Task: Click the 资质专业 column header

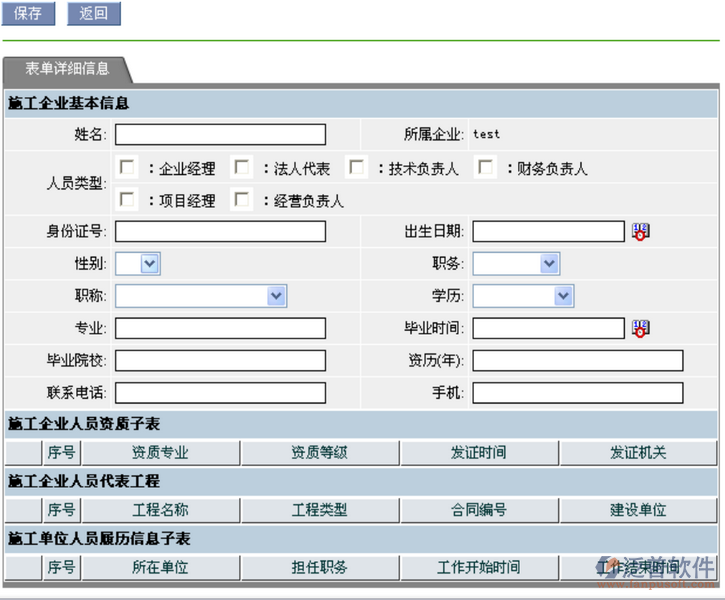Action: pos(160,453)
